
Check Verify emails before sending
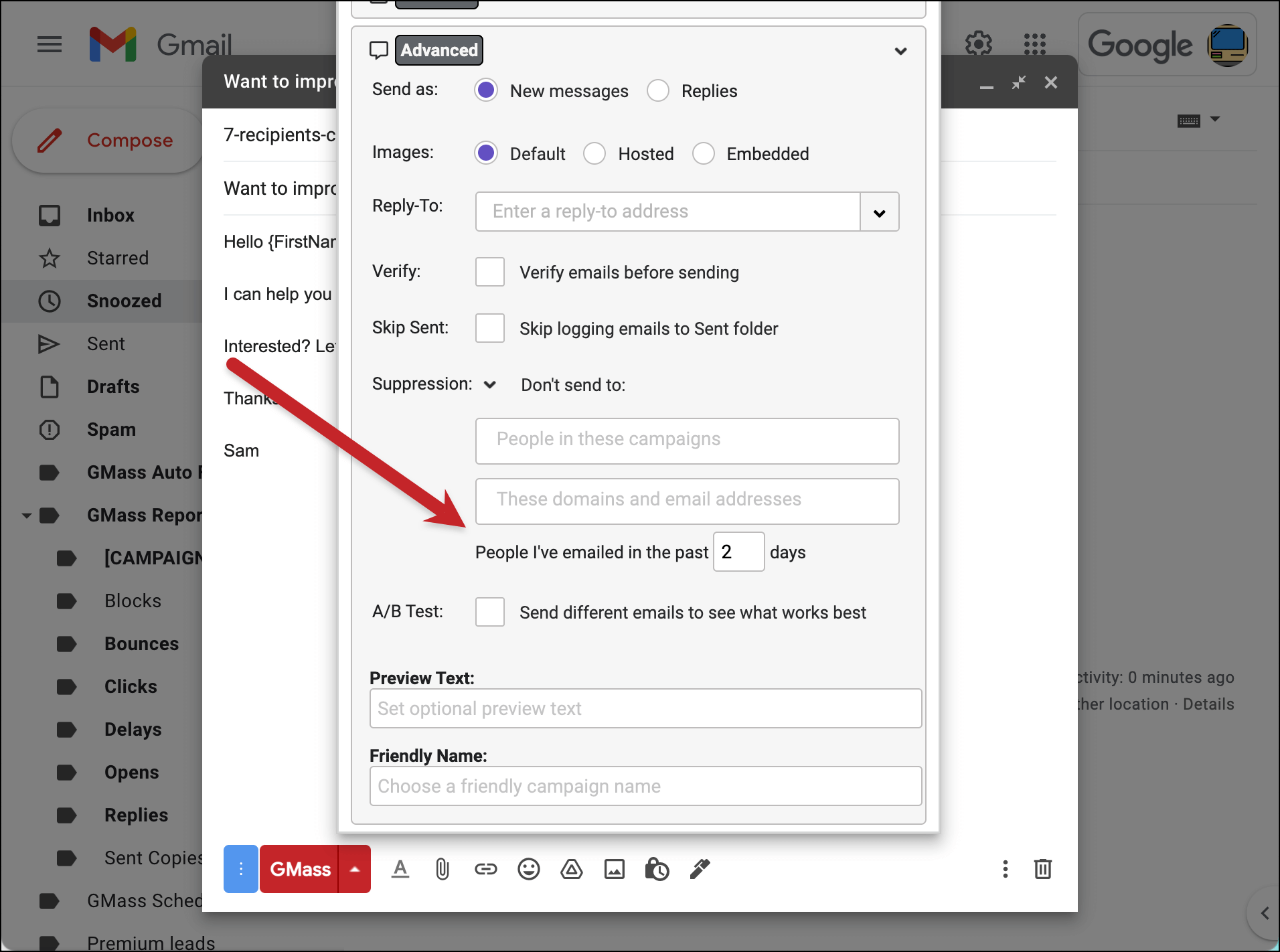(x=490, y=272)
